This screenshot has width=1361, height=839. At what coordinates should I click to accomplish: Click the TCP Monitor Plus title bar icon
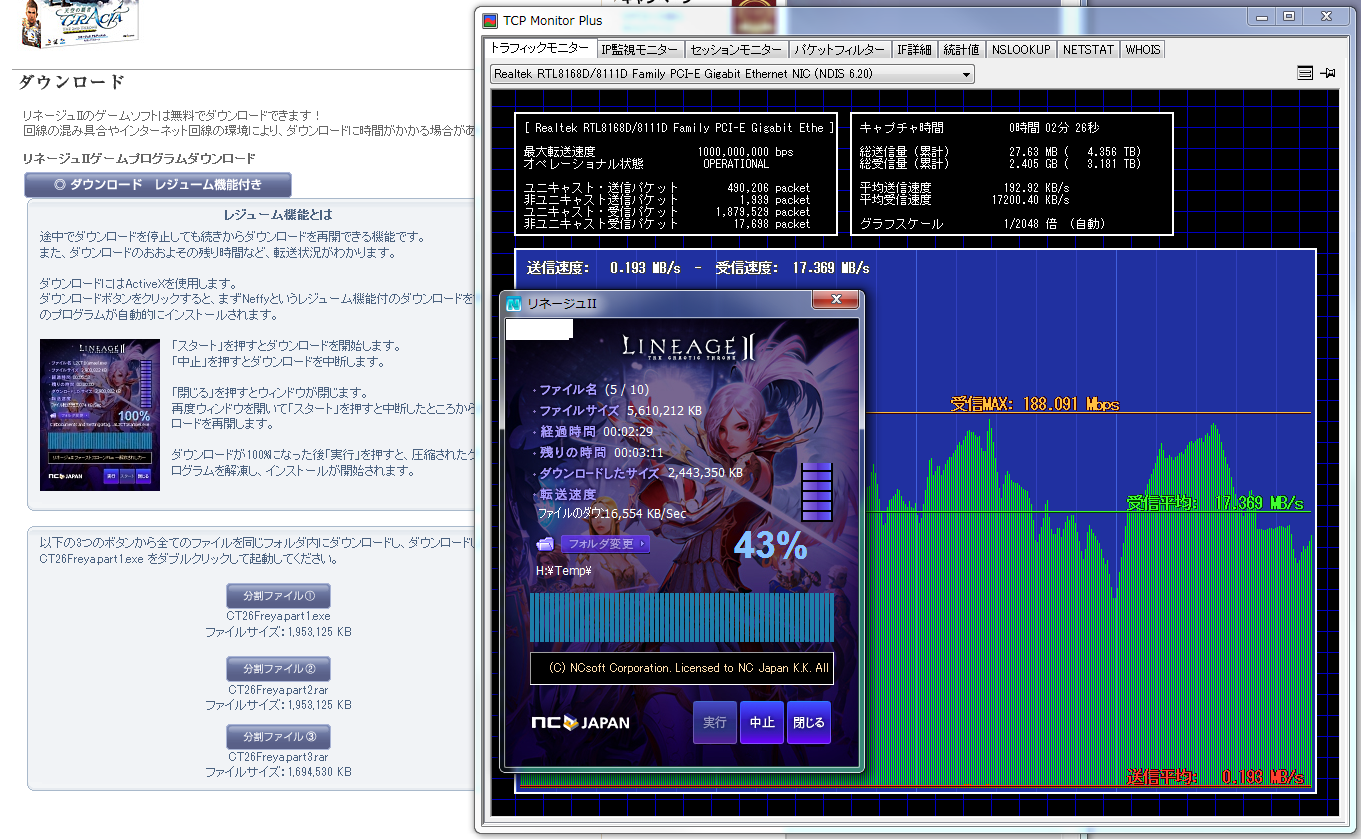click(490, 20)
